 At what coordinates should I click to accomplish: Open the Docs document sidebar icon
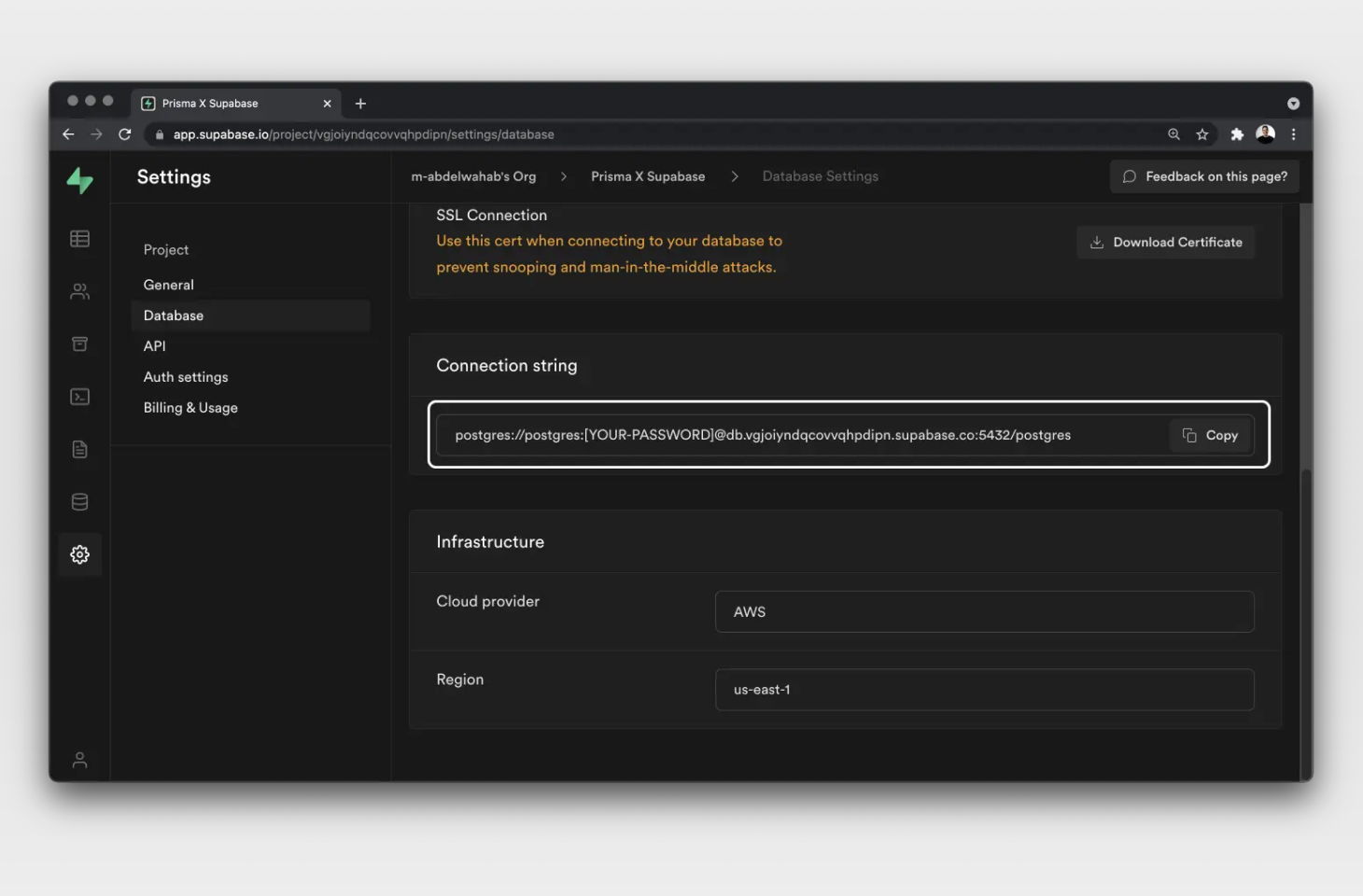coord(80,450)
